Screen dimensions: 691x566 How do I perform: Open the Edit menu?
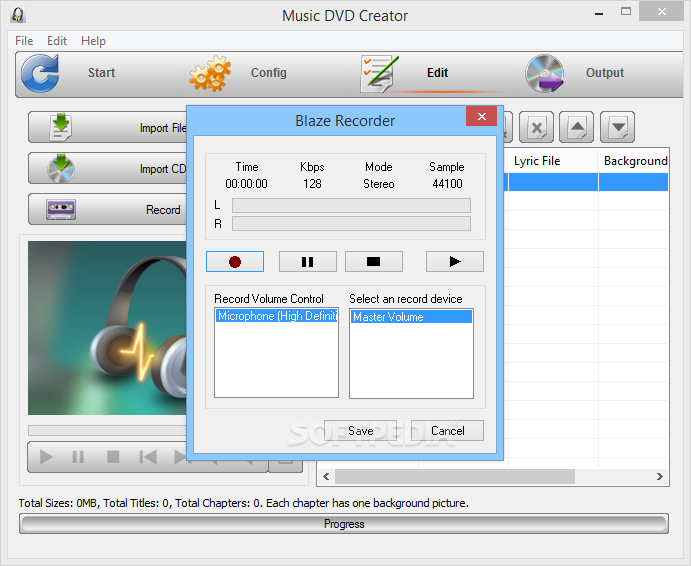pos(57,41)
